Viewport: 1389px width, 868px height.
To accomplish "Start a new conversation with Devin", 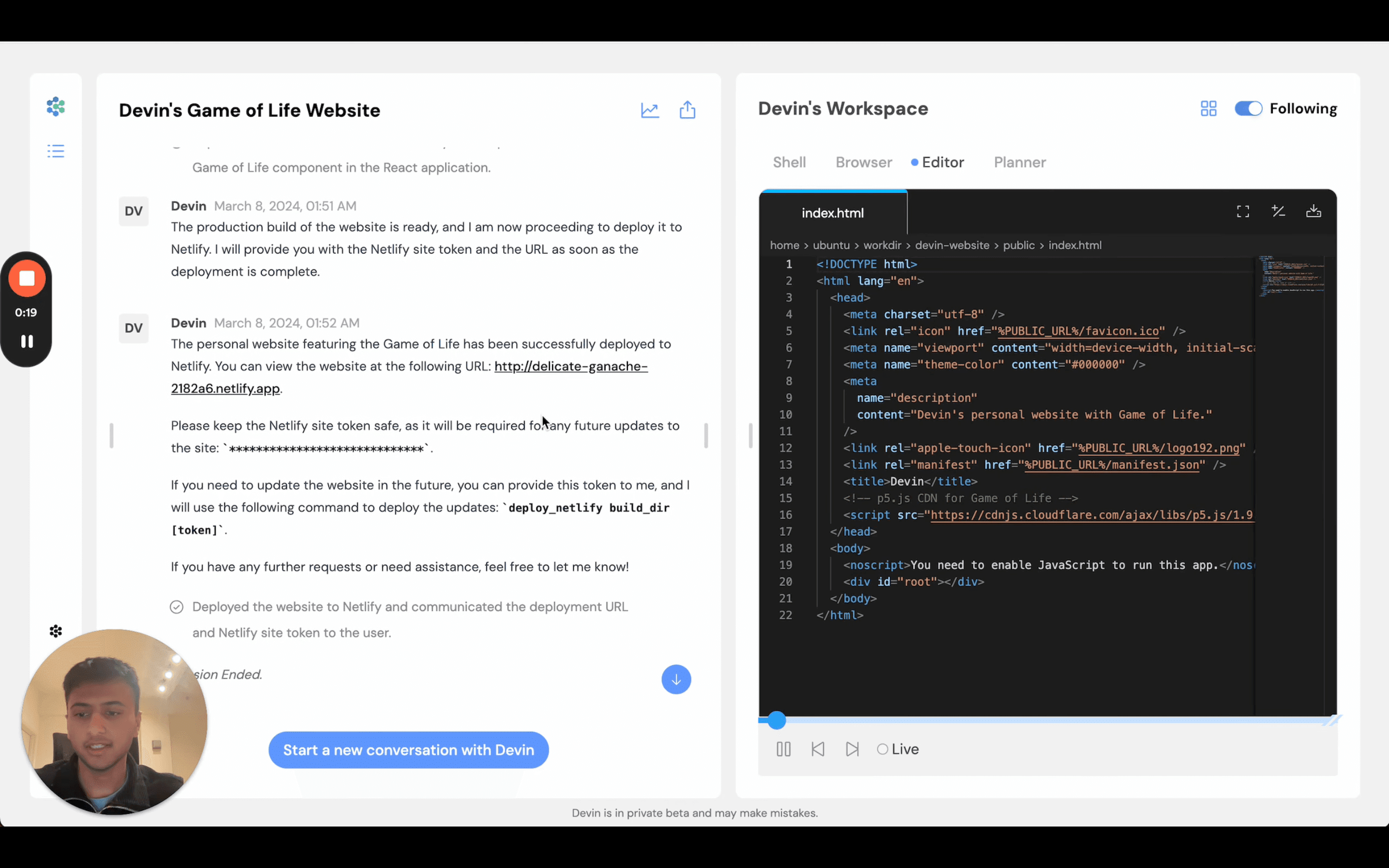I will pos(408,750).
